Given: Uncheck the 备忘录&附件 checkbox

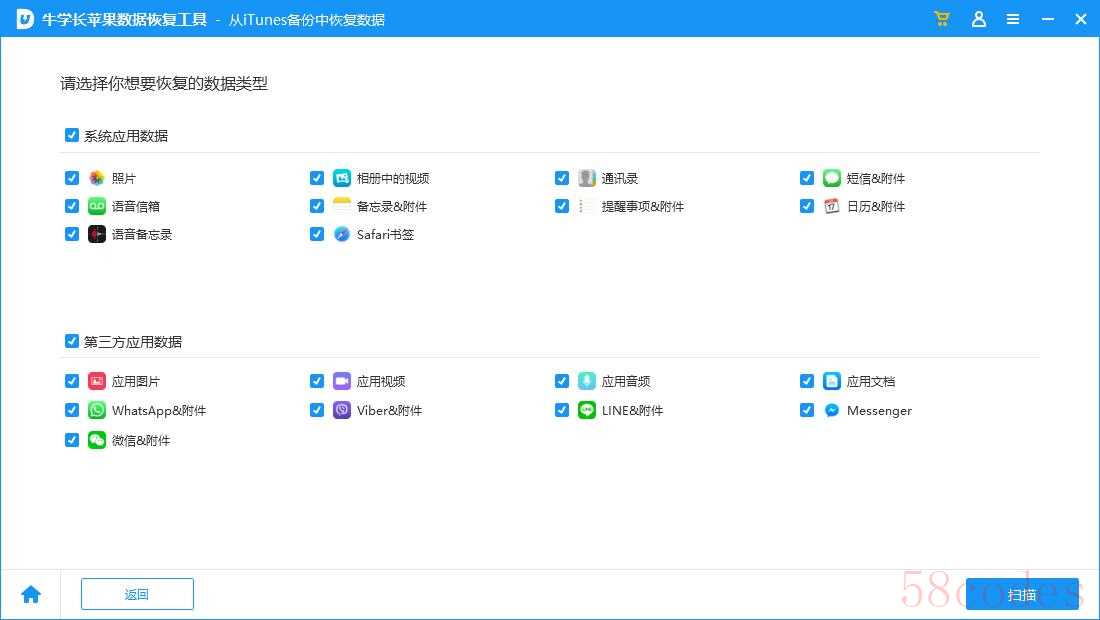Looking at the screenshot, I should tap(317, 205).
